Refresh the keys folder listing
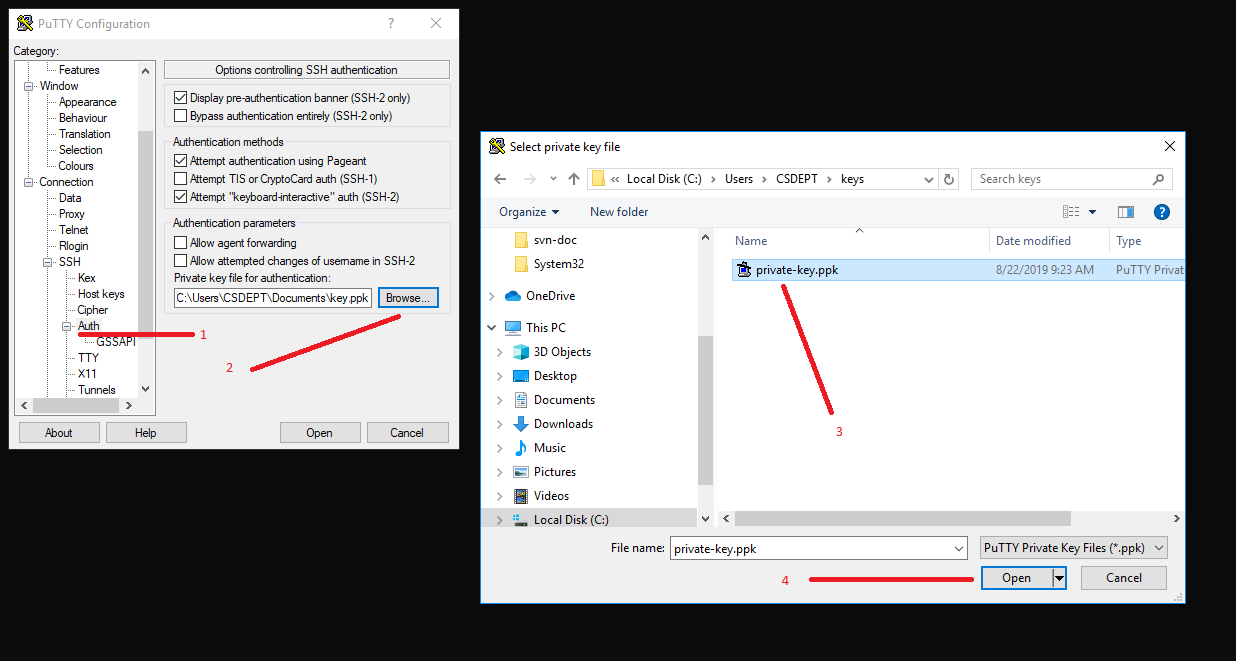 [950, 179]
